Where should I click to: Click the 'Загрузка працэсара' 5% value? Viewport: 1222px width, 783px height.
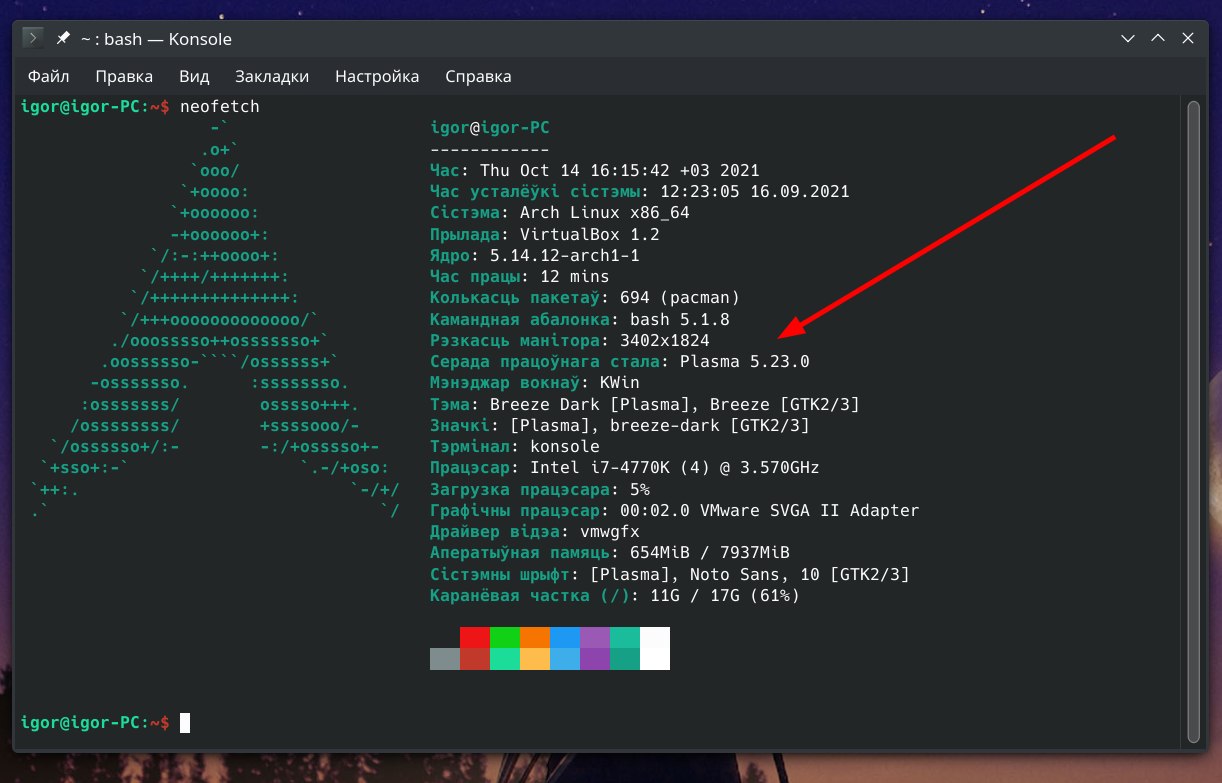click(x=640, y=489)
